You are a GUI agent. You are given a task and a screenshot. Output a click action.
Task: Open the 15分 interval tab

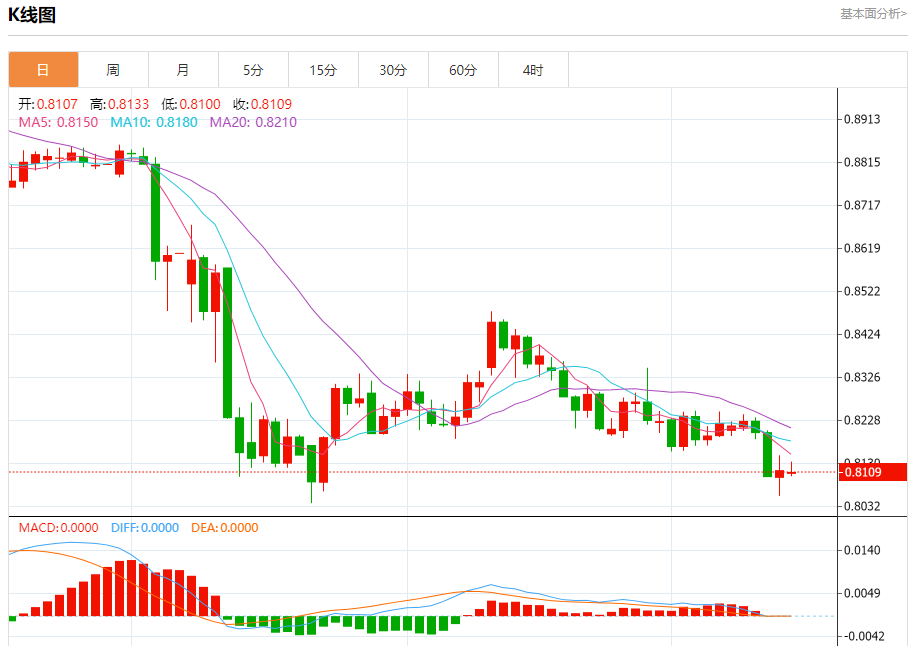[323, 70]
